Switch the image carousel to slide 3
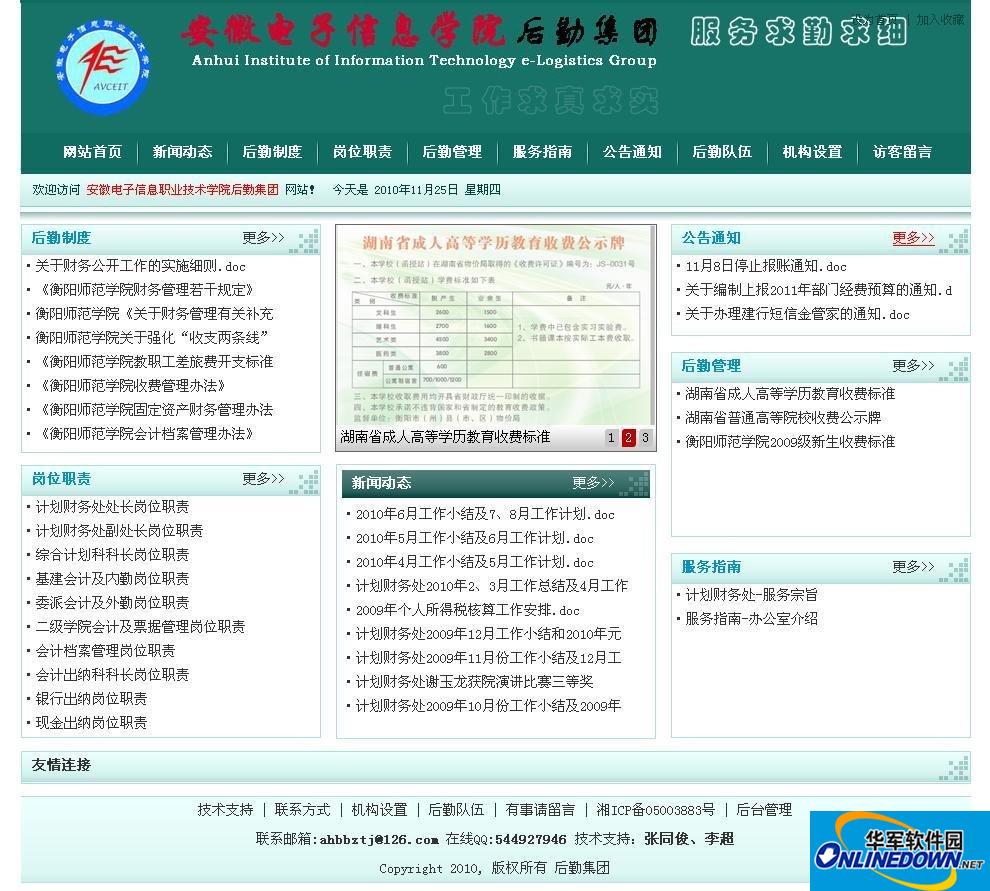The height and width of the screenshot is (891, 990). (643, 437)
